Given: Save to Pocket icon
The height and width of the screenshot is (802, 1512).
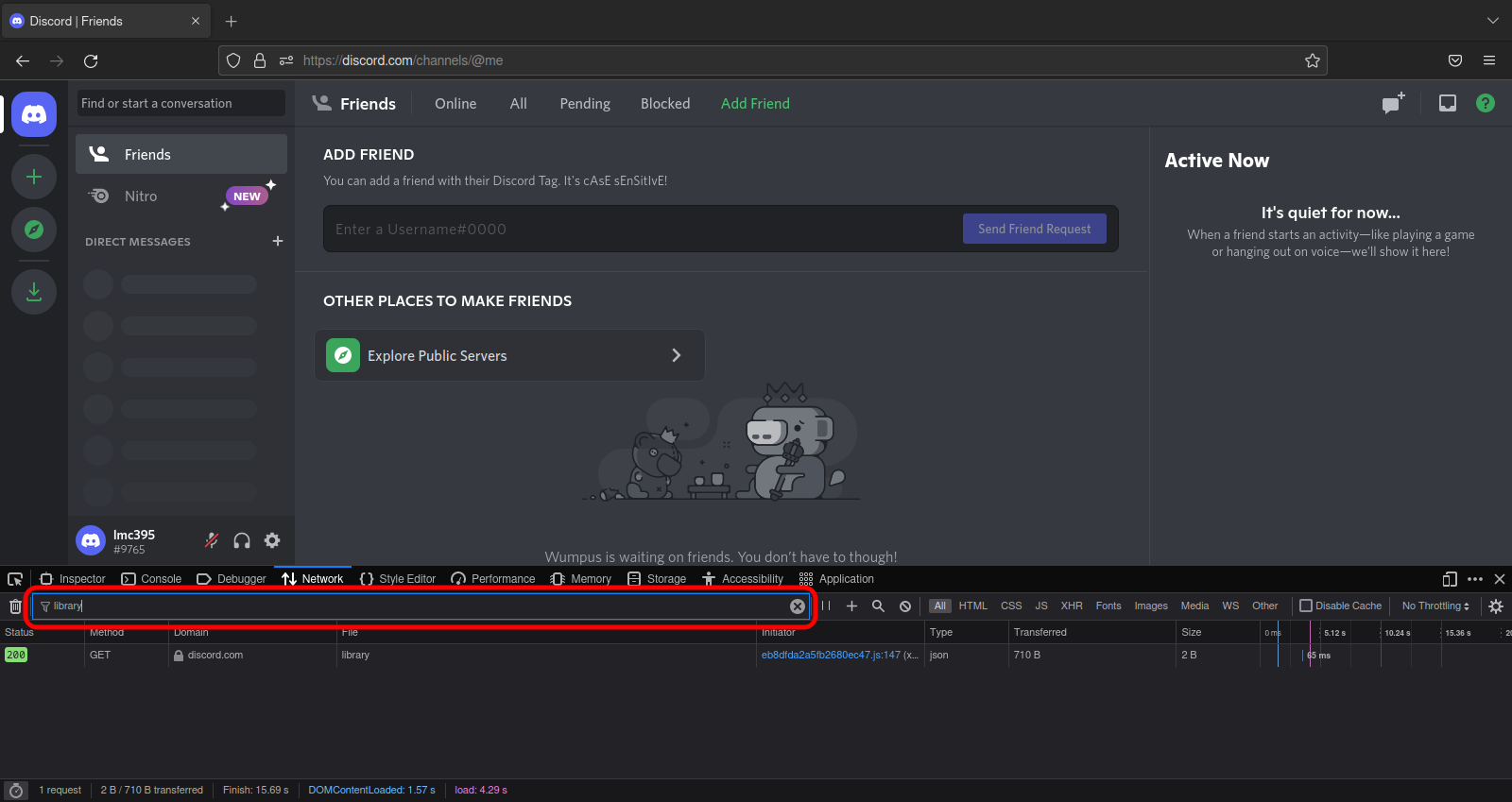Looking at the screenshot, I should (x=1455, y=60).
